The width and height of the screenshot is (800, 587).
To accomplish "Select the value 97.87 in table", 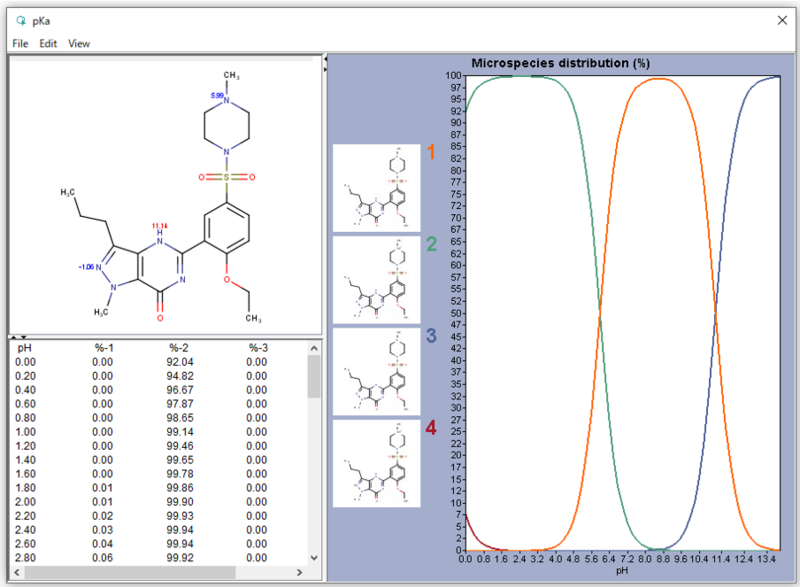I will [x=180, y=404].
